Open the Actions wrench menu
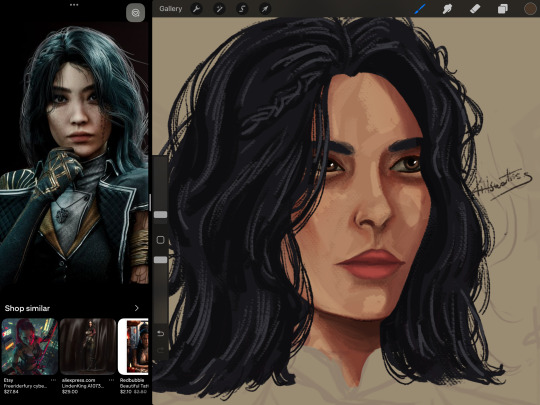 pos(196,9)
